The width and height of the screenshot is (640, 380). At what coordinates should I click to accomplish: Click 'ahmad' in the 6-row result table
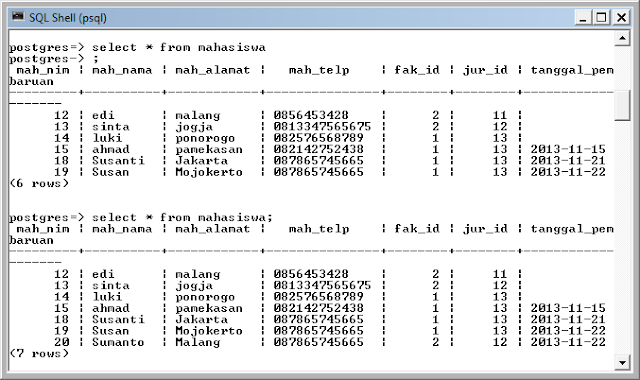pos(111,149)
